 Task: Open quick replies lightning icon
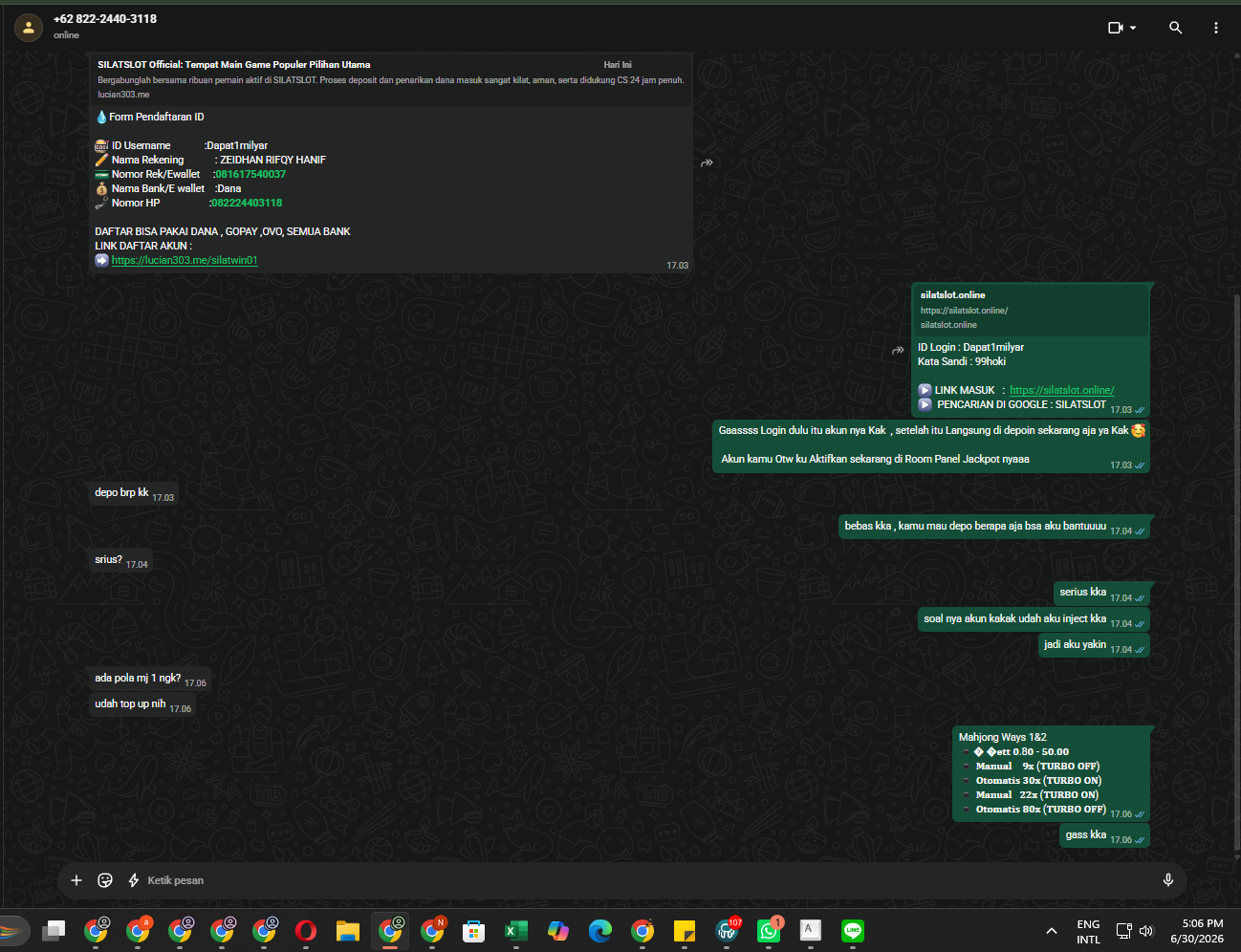(134, 880)
